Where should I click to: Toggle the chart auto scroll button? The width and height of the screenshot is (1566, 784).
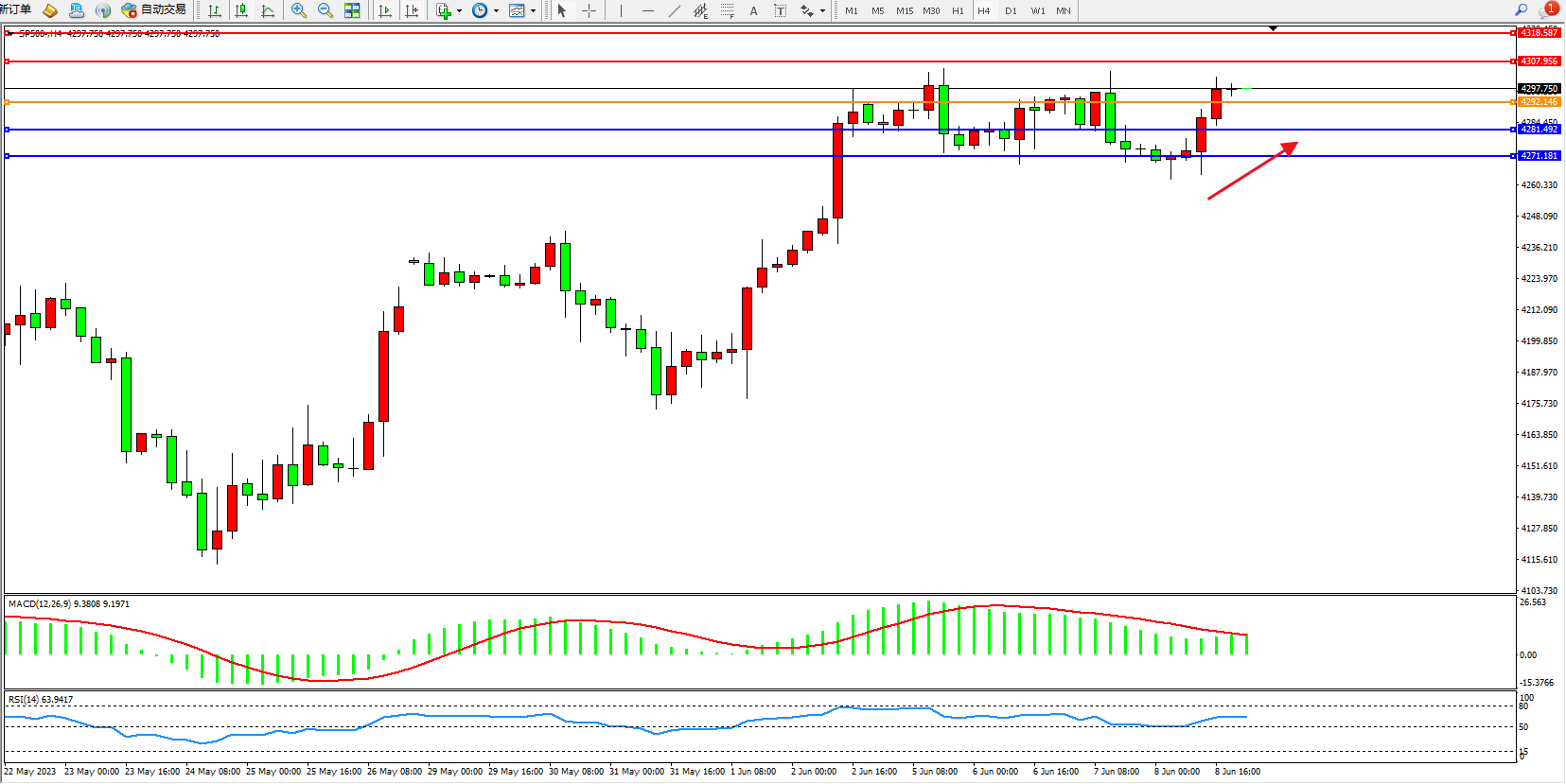coord(384,10)
